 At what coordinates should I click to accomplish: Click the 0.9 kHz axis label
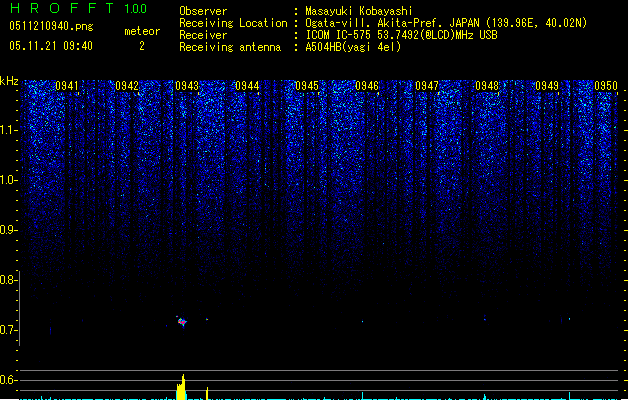tap(8, 230)
